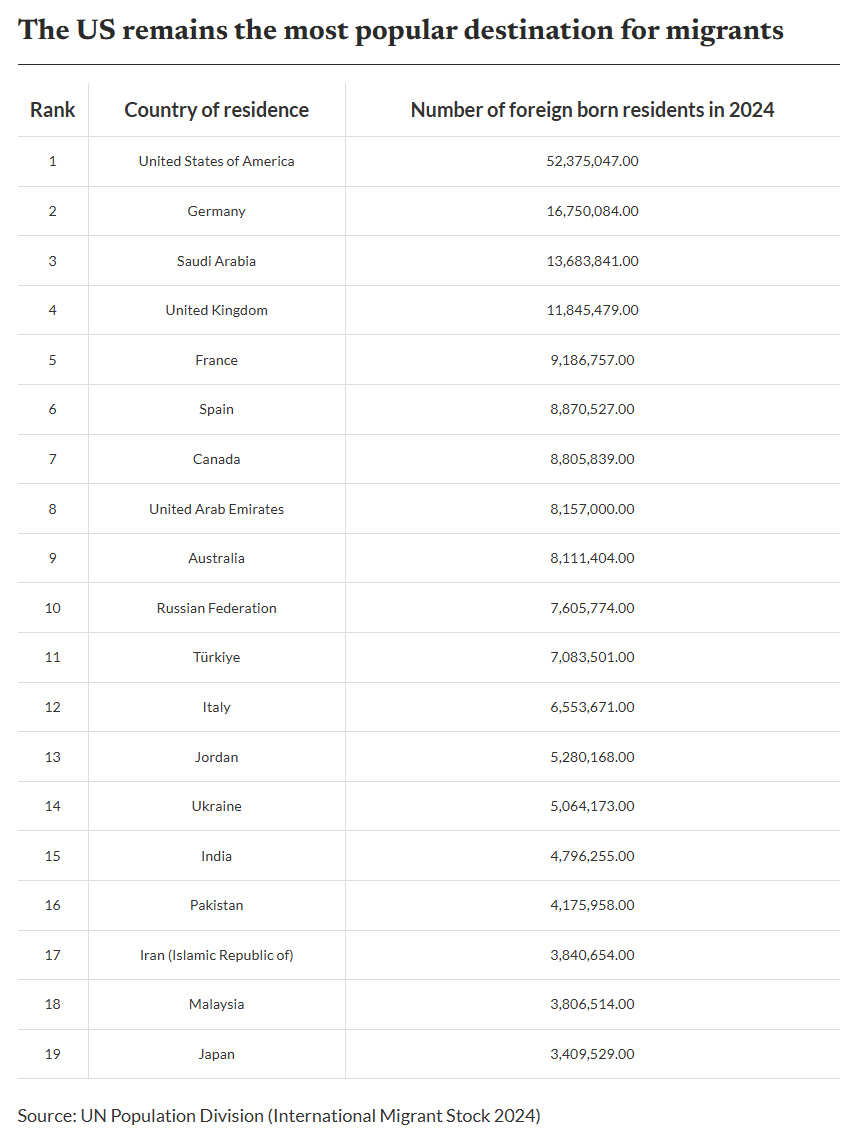This screenshot has width=850, height=1141.
Task: Click Germany in the country column
Action: [x=216, y=211]
